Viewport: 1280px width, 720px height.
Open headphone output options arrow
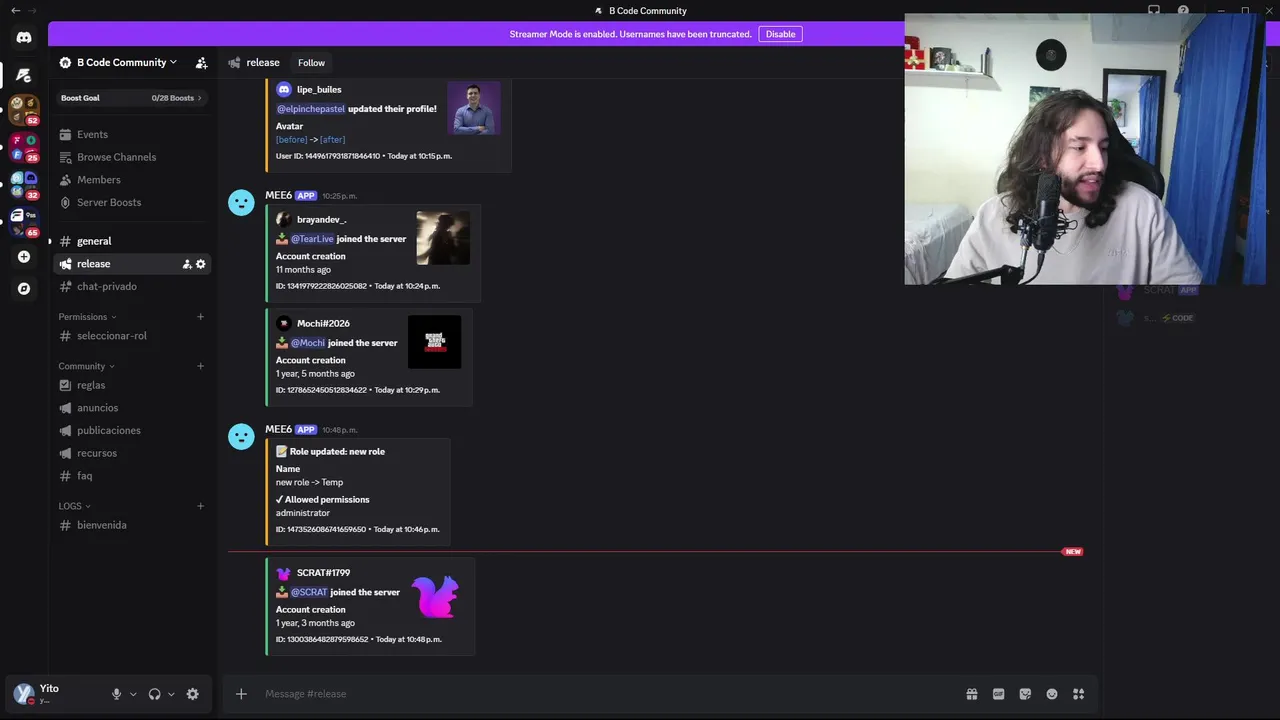[x=171, y=694]
